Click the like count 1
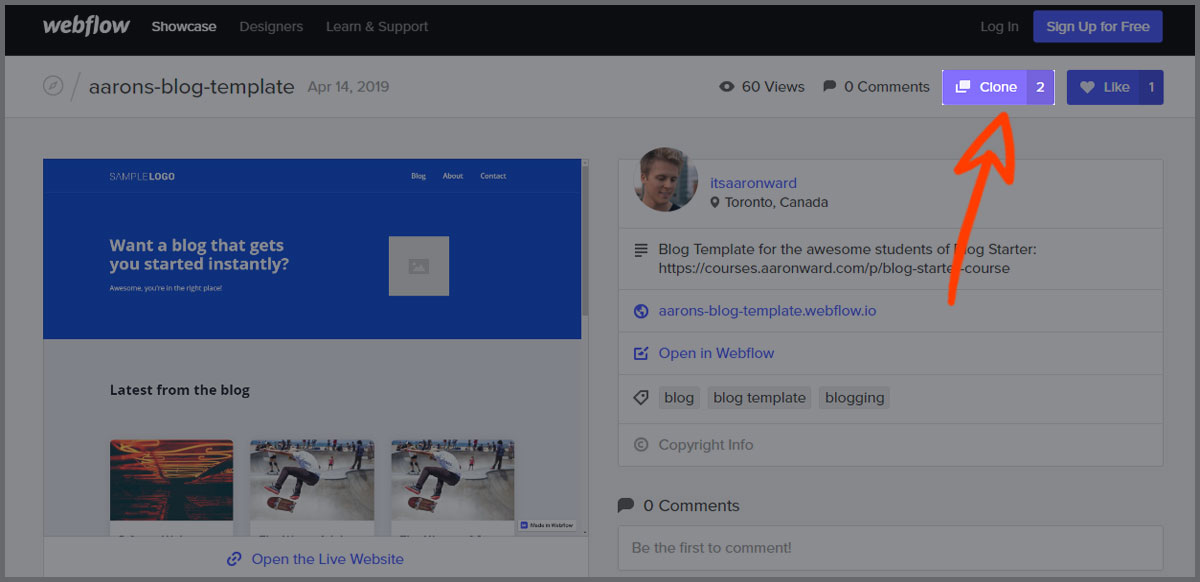Image resolution: width=1200 pixels, height=582 pixels. (x=1151, y=87)
